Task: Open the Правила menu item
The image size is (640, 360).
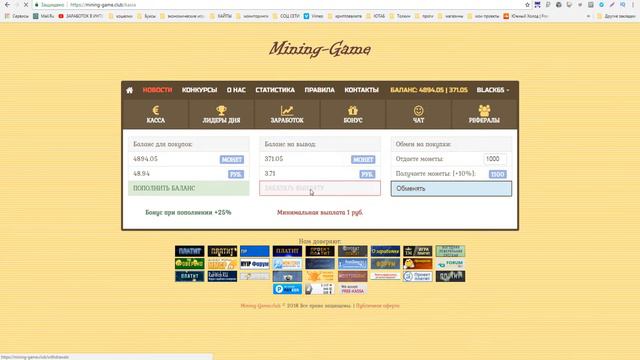Action: [319, 90]
